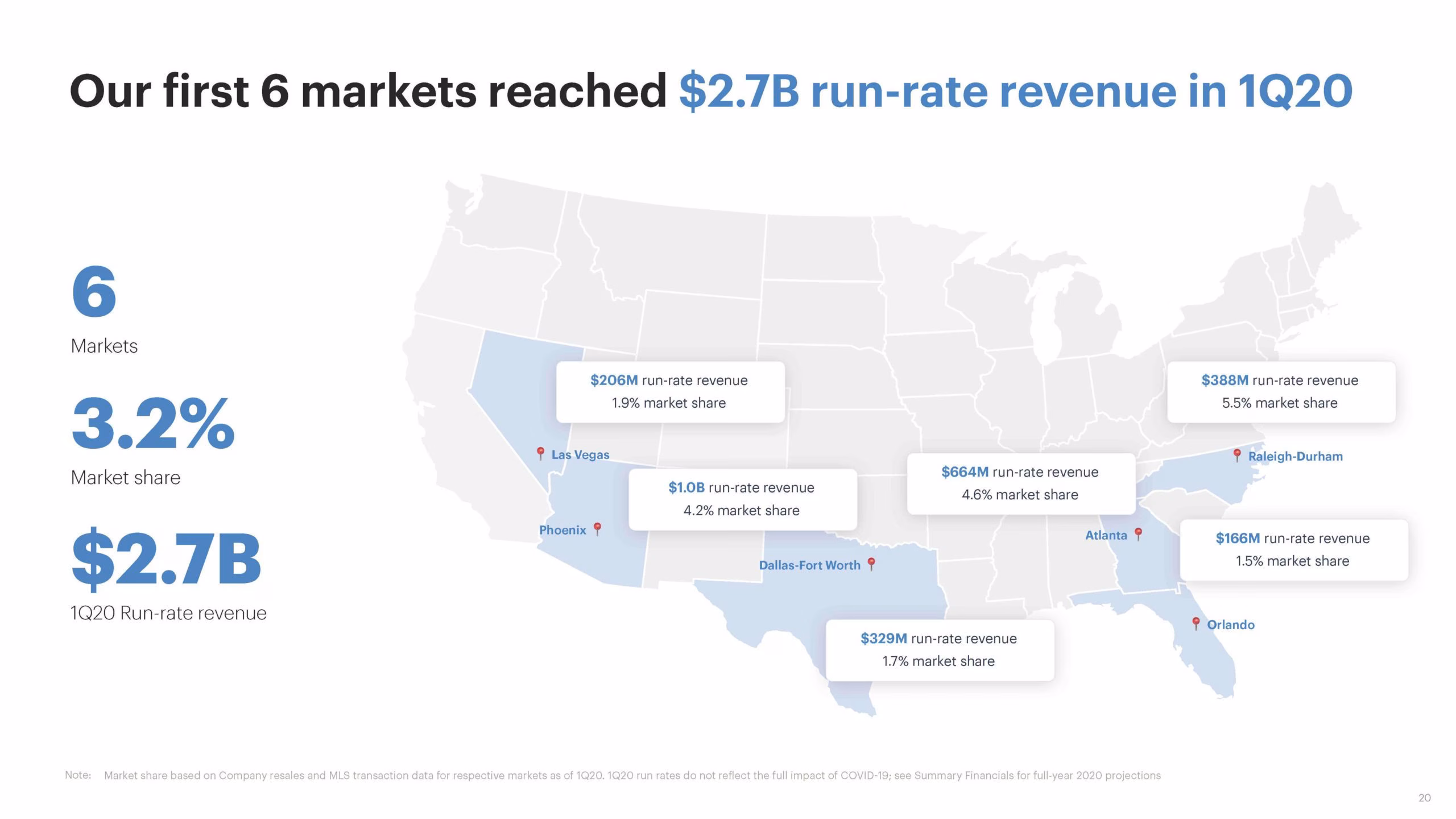
Task: Click the page number 20
Action: [1424, 798]
